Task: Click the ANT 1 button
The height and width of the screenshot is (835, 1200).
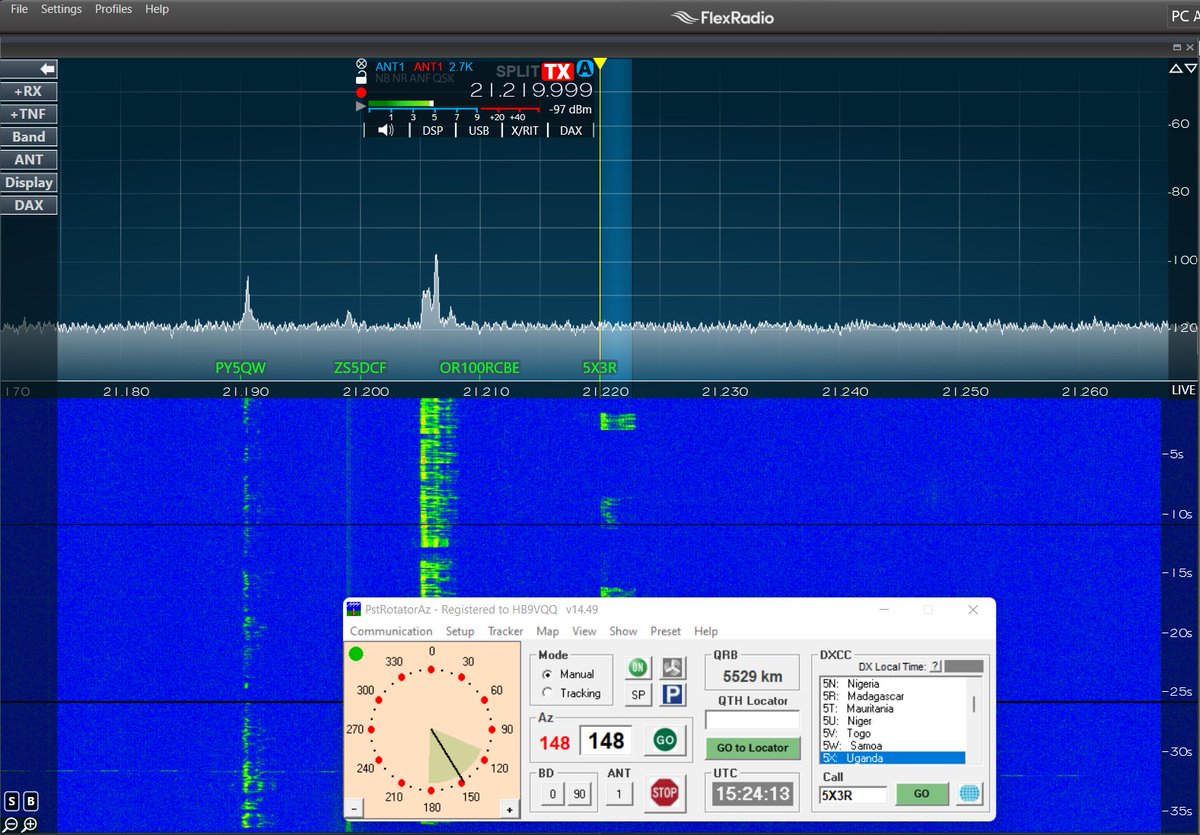Action: coord(619,794)
